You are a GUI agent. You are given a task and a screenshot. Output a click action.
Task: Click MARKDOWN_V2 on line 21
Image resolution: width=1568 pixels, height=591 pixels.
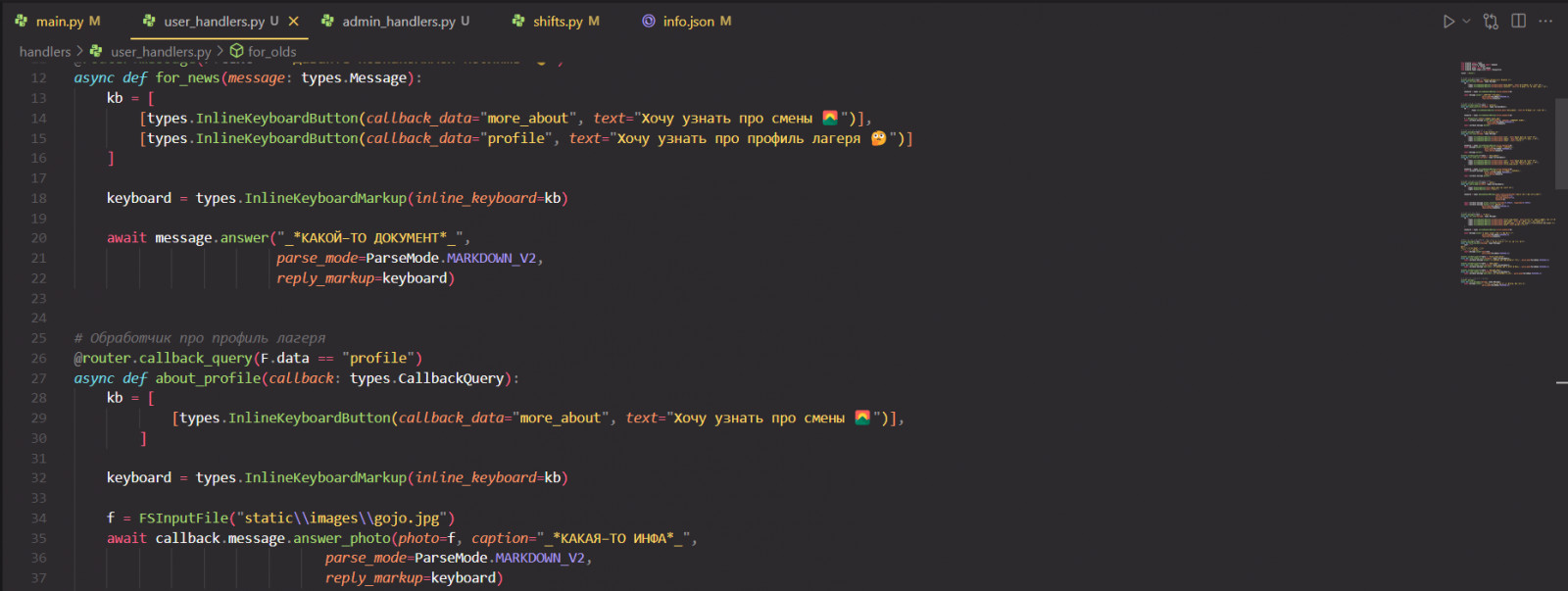[x=491, y=258]
